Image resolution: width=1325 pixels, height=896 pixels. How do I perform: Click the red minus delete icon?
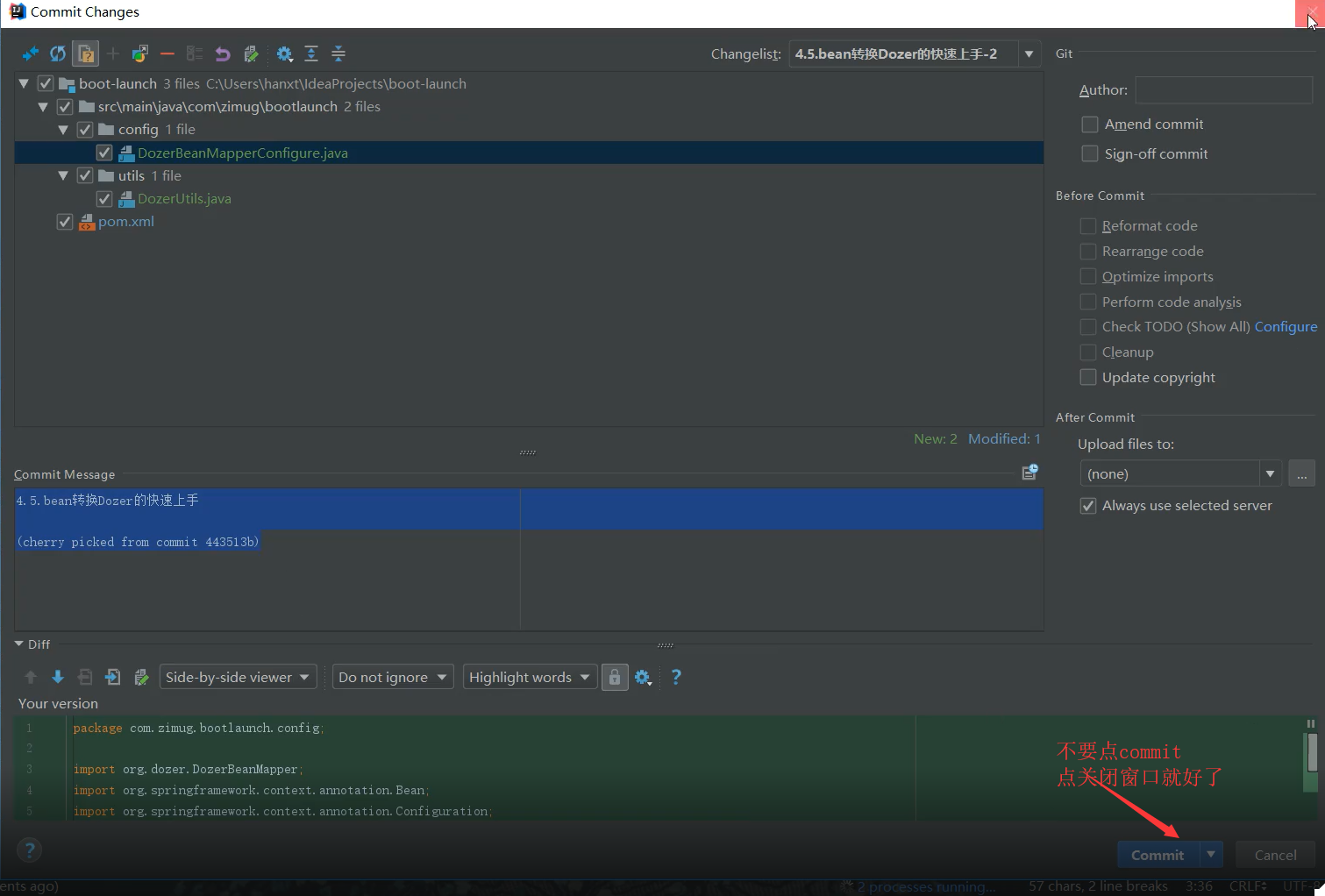pos(167,54)
